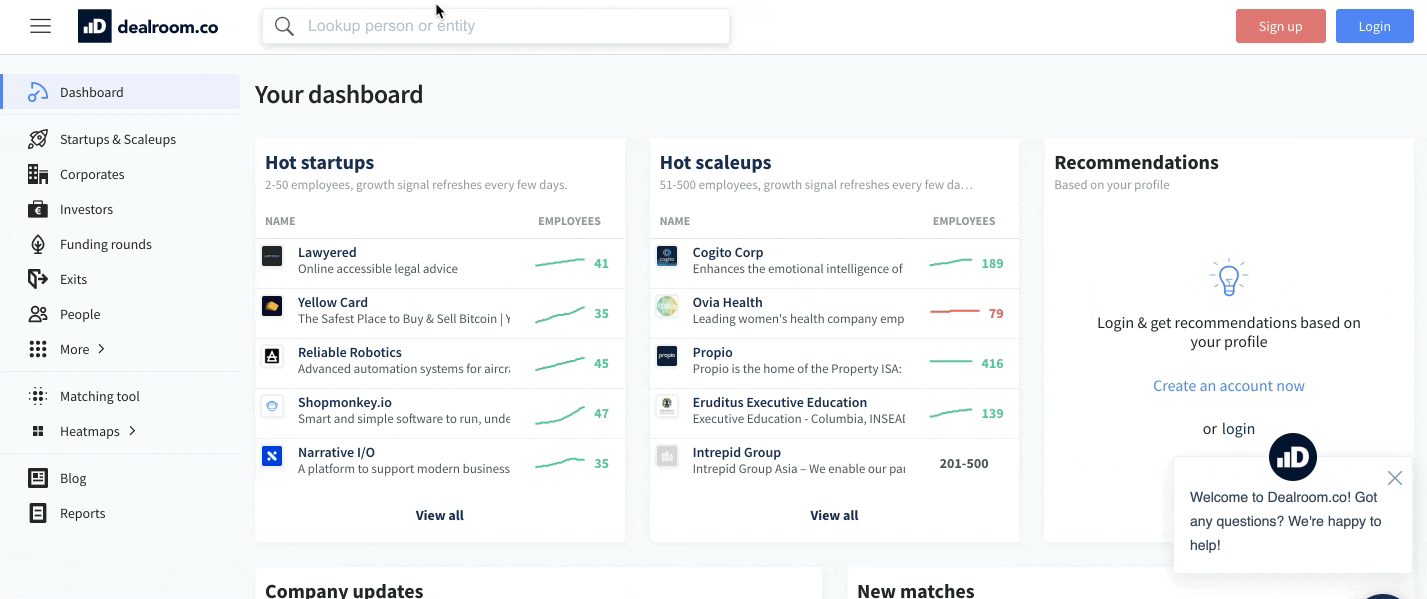
Task: Open the hamburger menu icon
Action: (40, 26)
